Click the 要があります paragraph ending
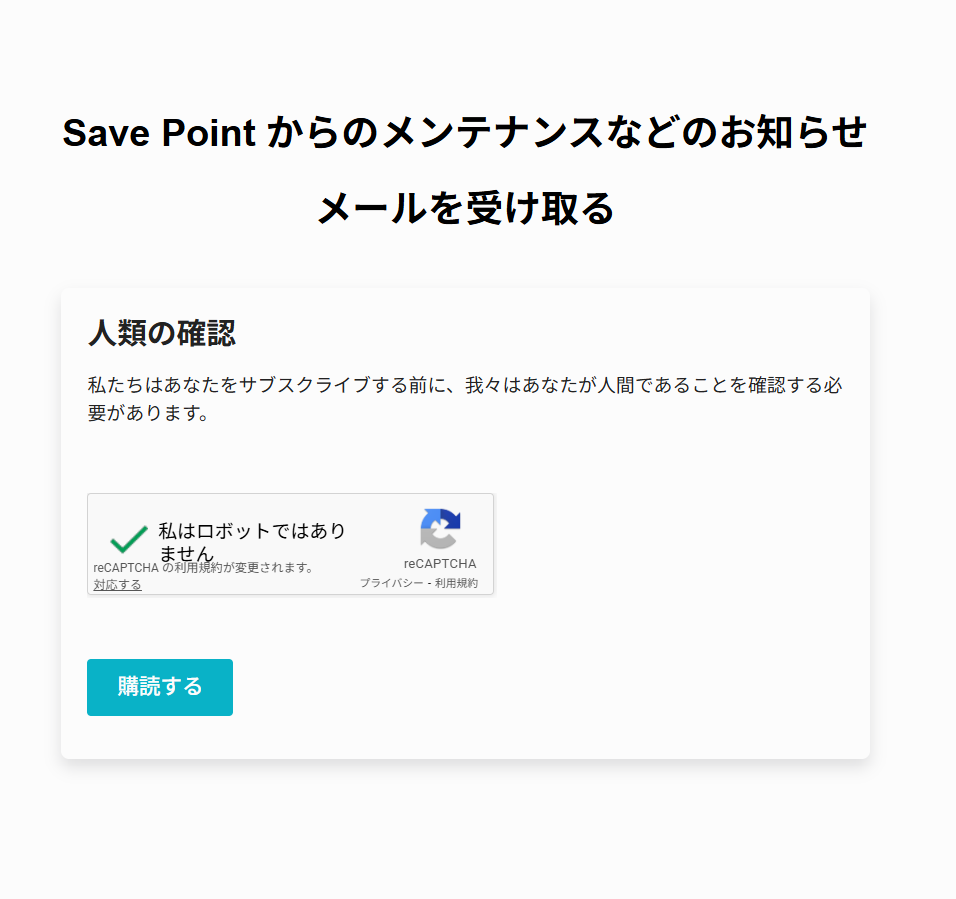 148,413
